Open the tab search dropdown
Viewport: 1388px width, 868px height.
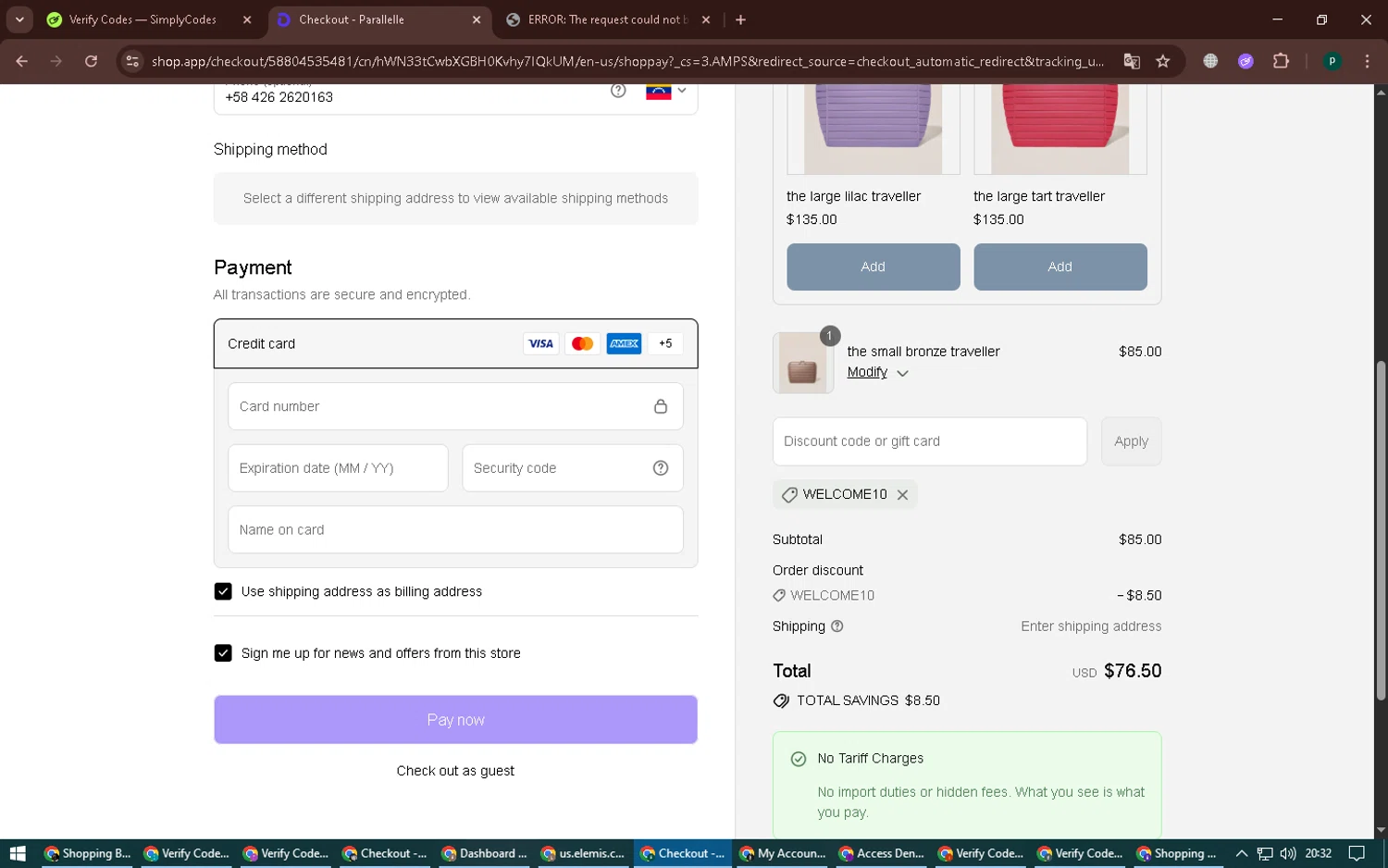tap(19, 19)
